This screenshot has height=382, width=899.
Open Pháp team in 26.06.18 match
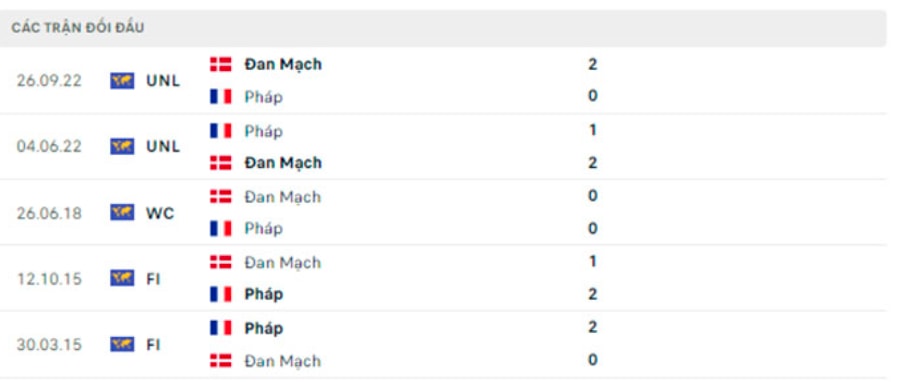pyautogui.click(x=263, y=229)
